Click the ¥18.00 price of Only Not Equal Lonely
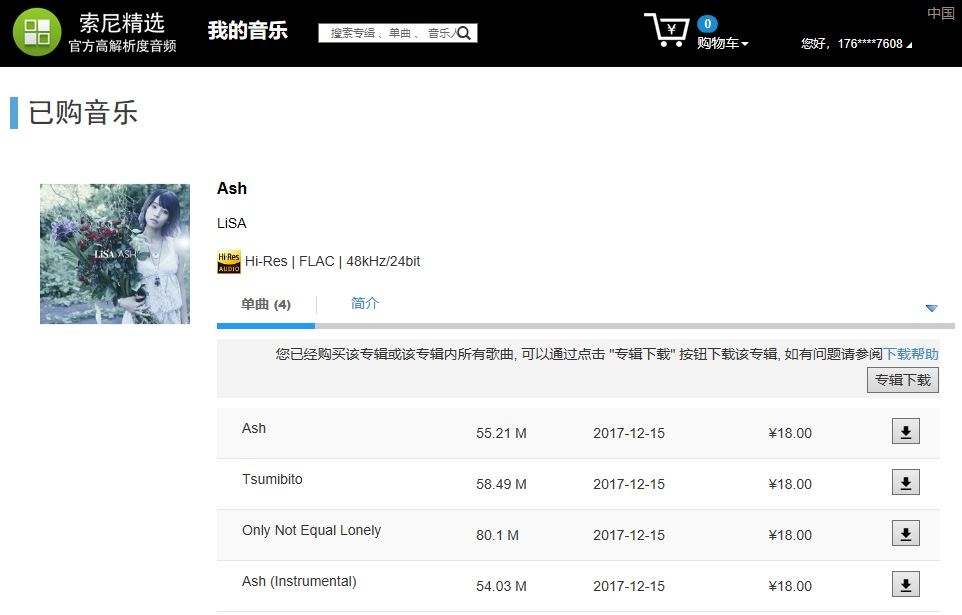Image resolution: width=962 pixels, height=615 pixels. tap(790, 535)
